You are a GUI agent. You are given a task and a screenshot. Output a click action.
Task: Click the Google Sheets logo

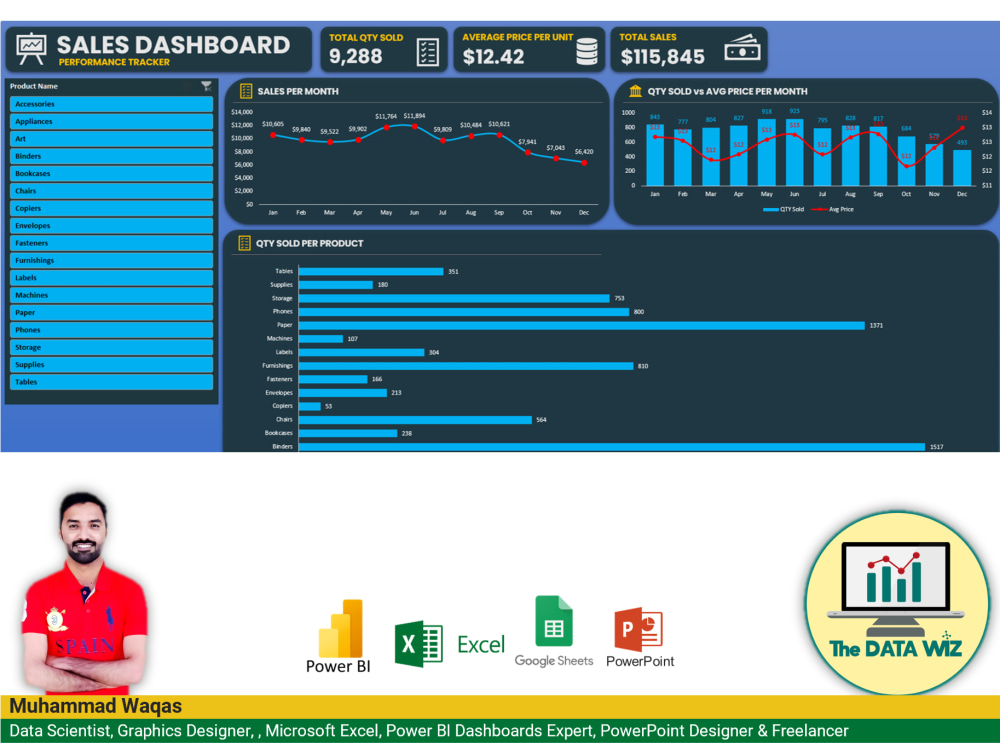pyautogui.click(x=553, y=626)
